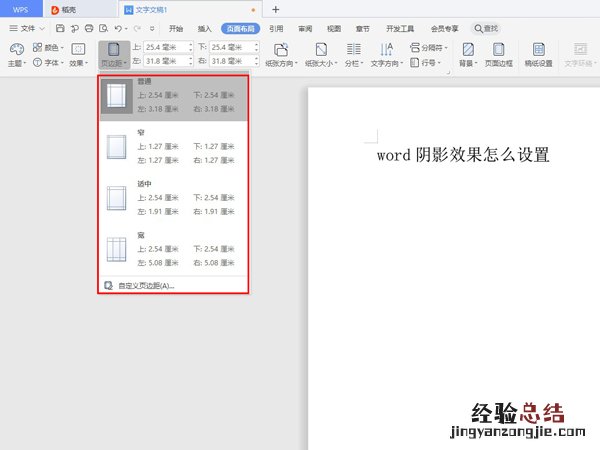Expand the 分隔符 breaks dropdown

tap(430, 47)
